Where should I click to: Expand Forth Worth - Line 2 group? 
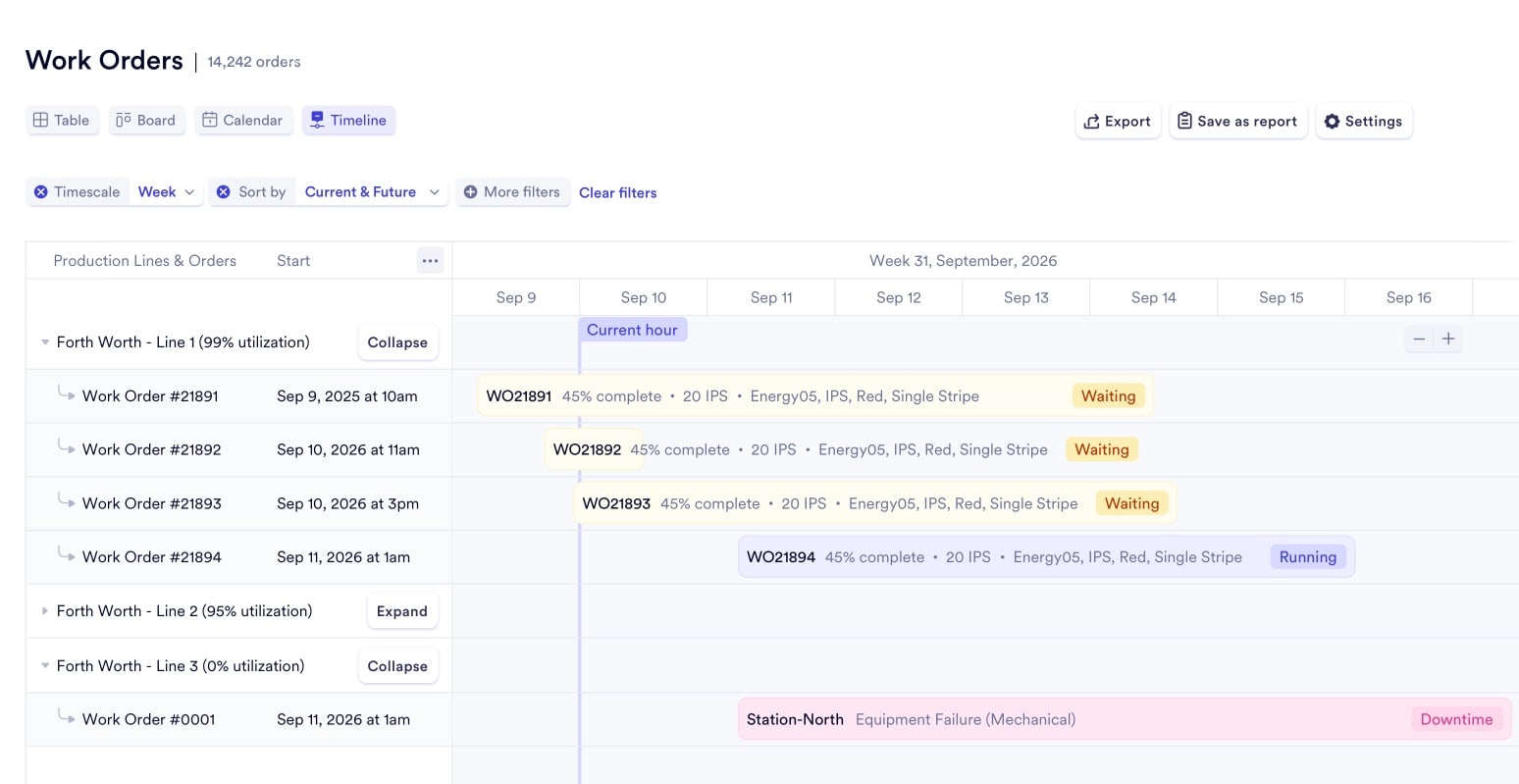click(402, 610)
